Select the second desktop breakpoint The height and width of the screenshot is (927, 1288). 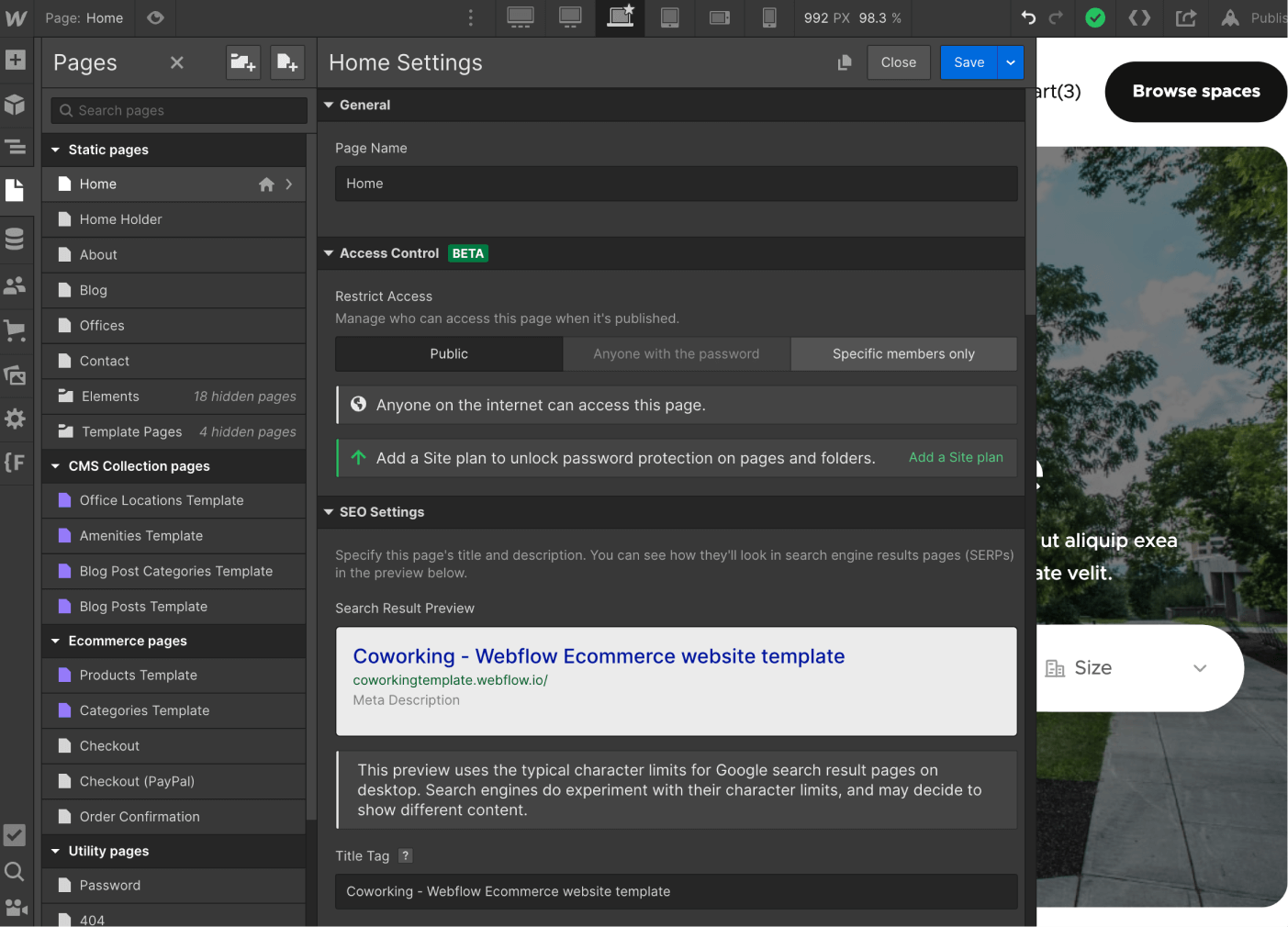(570, 17)
